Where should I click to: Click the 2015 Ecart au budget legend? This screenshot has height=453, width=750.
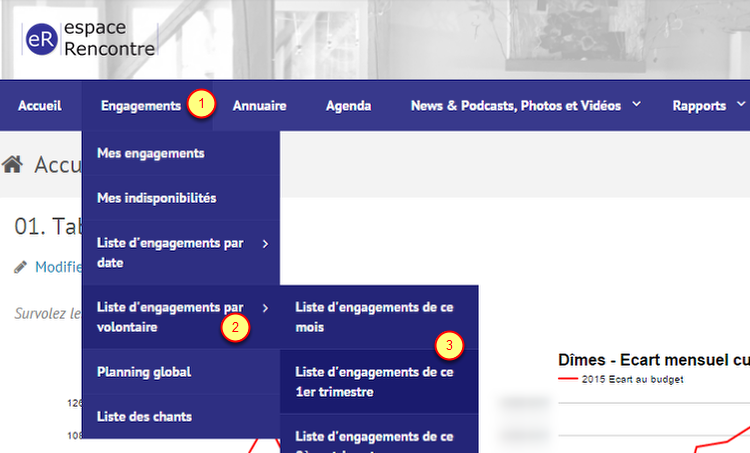click(620, 379)
